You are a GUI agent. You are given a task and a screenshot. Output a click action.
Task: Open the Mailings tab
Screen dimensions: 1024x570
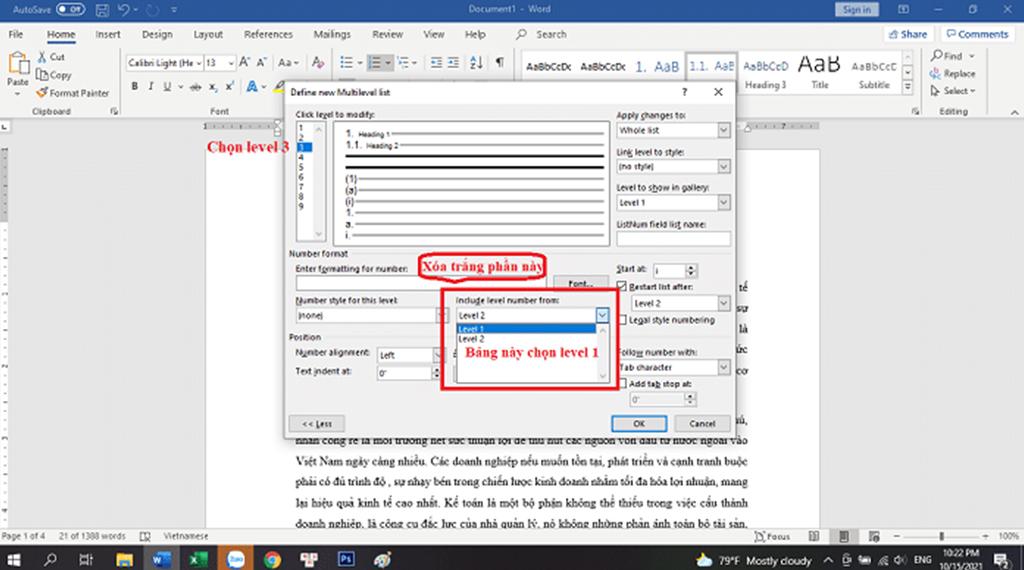[332, 34]
